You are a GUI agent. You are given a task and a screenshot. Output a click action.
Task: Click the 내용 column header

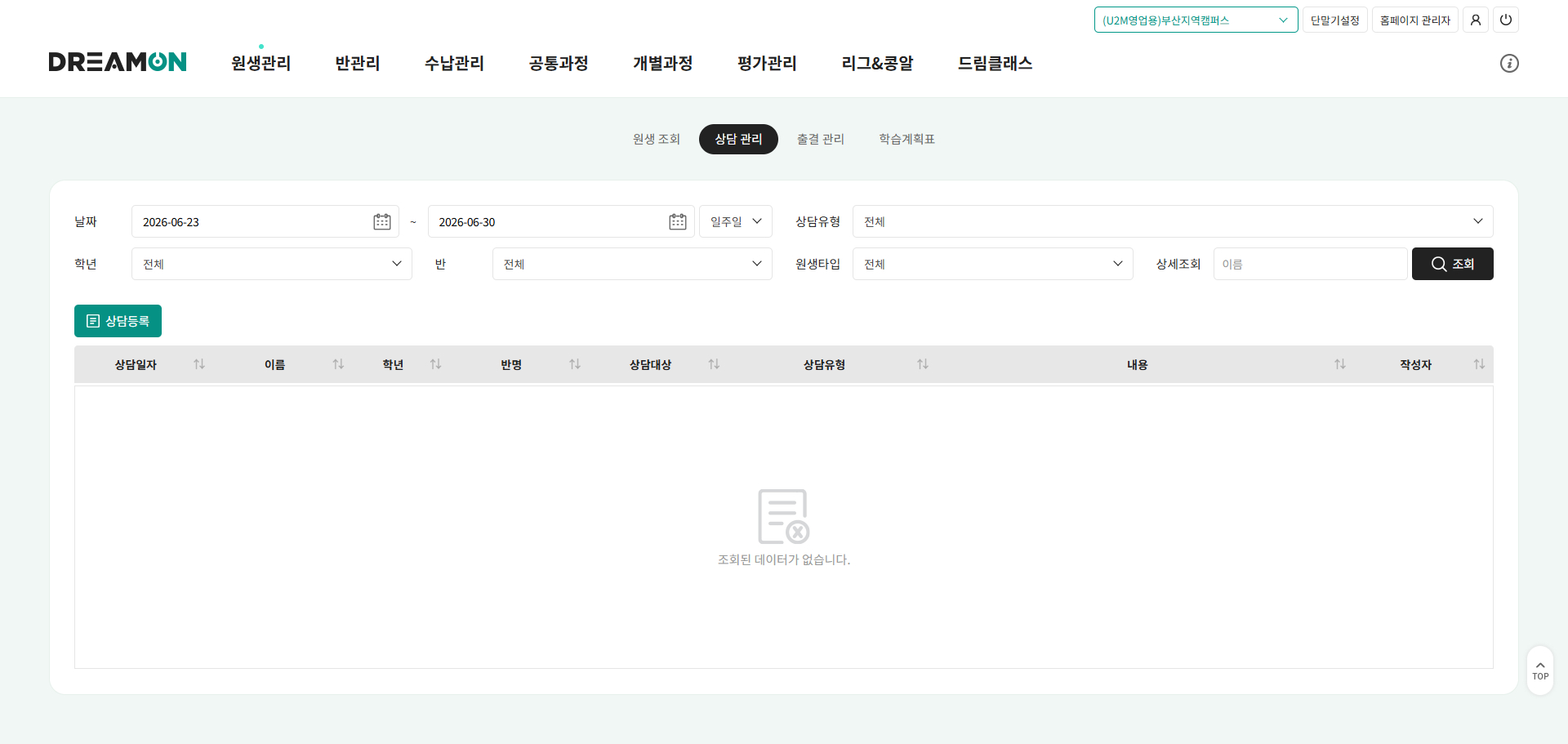[1137, 364]
